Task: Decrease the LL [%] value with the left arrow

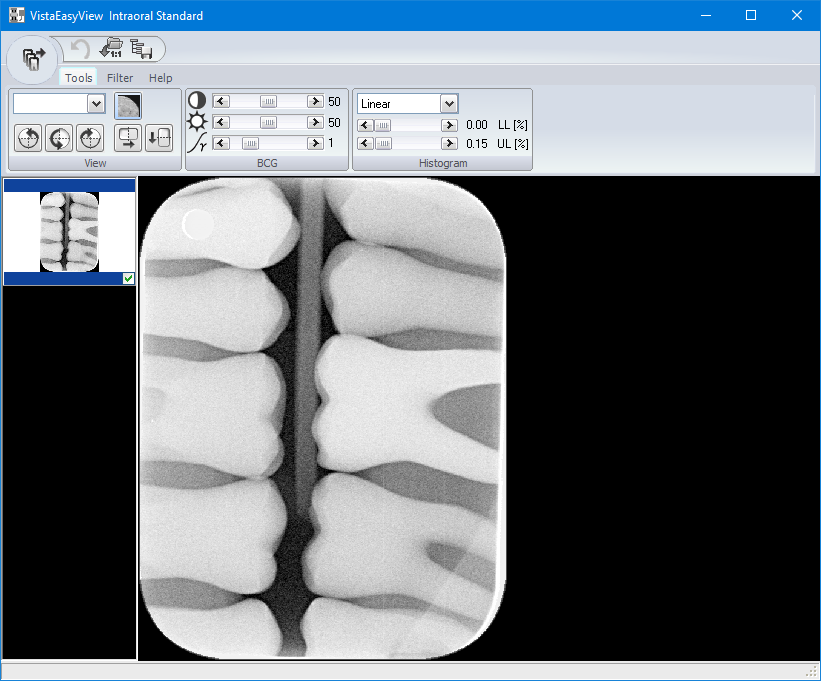Action: [x=366, y=125]
